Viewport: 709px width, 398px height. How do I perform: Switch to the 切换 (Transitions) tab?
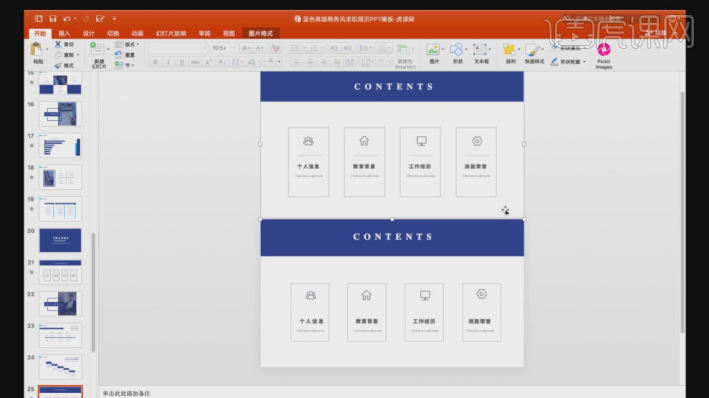pos(113,33)
